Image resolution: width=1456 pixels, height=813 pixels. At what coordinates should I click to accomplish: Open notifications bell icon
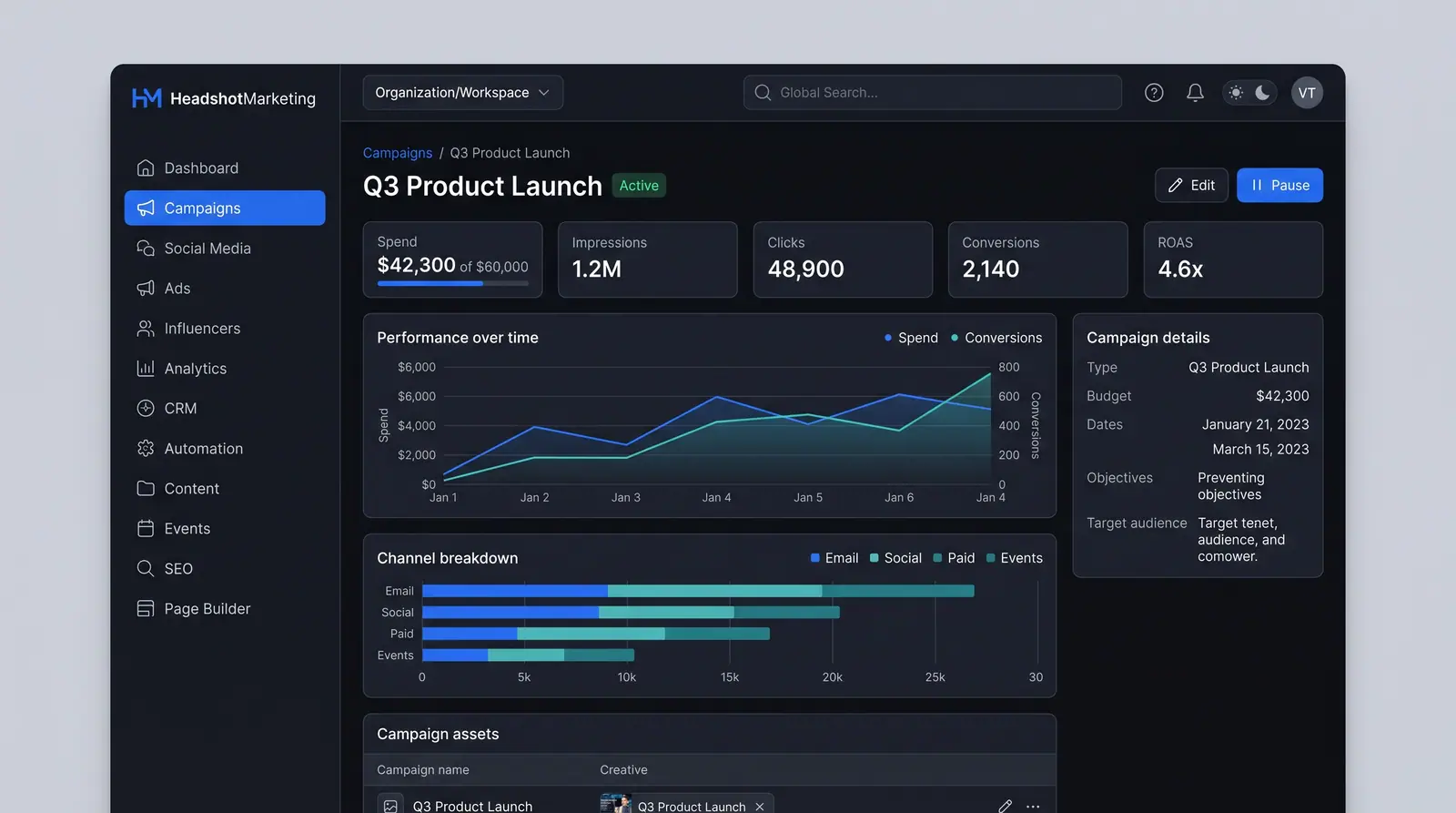[x=1195, y=92]
